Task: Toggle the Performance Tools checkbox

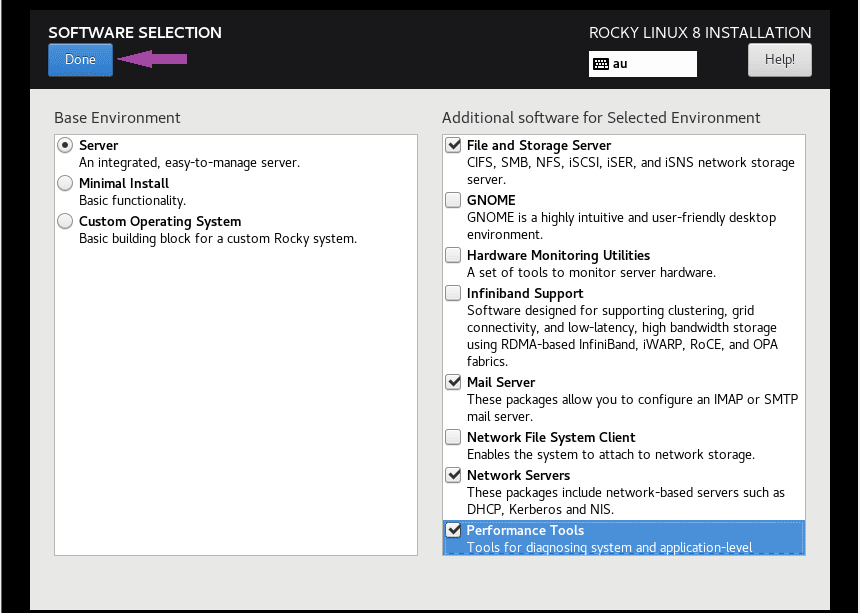Action: click(x=453, y=530)
